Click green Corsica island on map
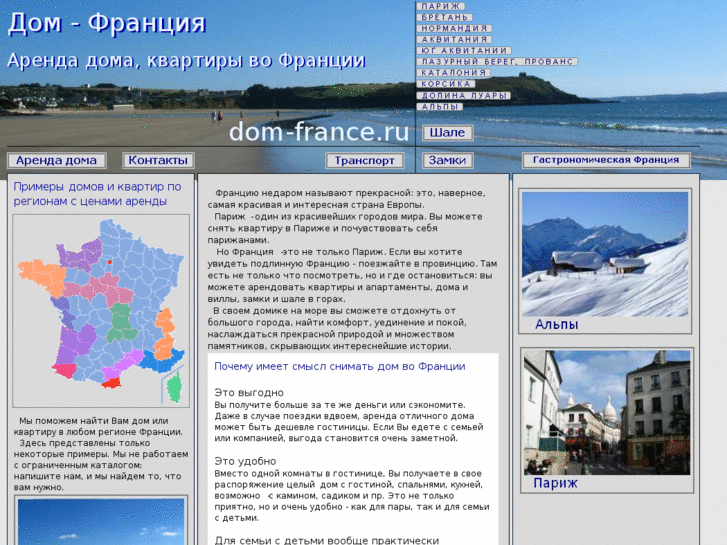 [x=174, y=386]
